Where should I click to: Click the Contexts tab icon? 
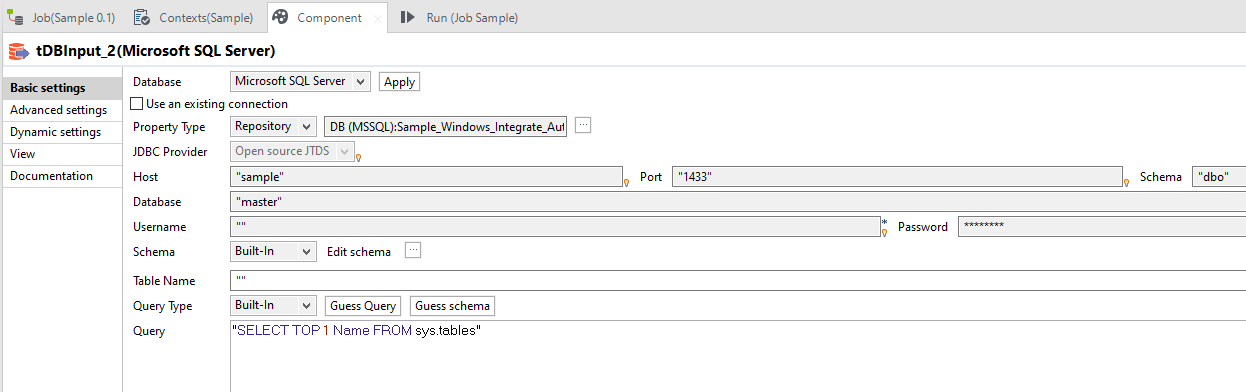(x=142, y=18)
